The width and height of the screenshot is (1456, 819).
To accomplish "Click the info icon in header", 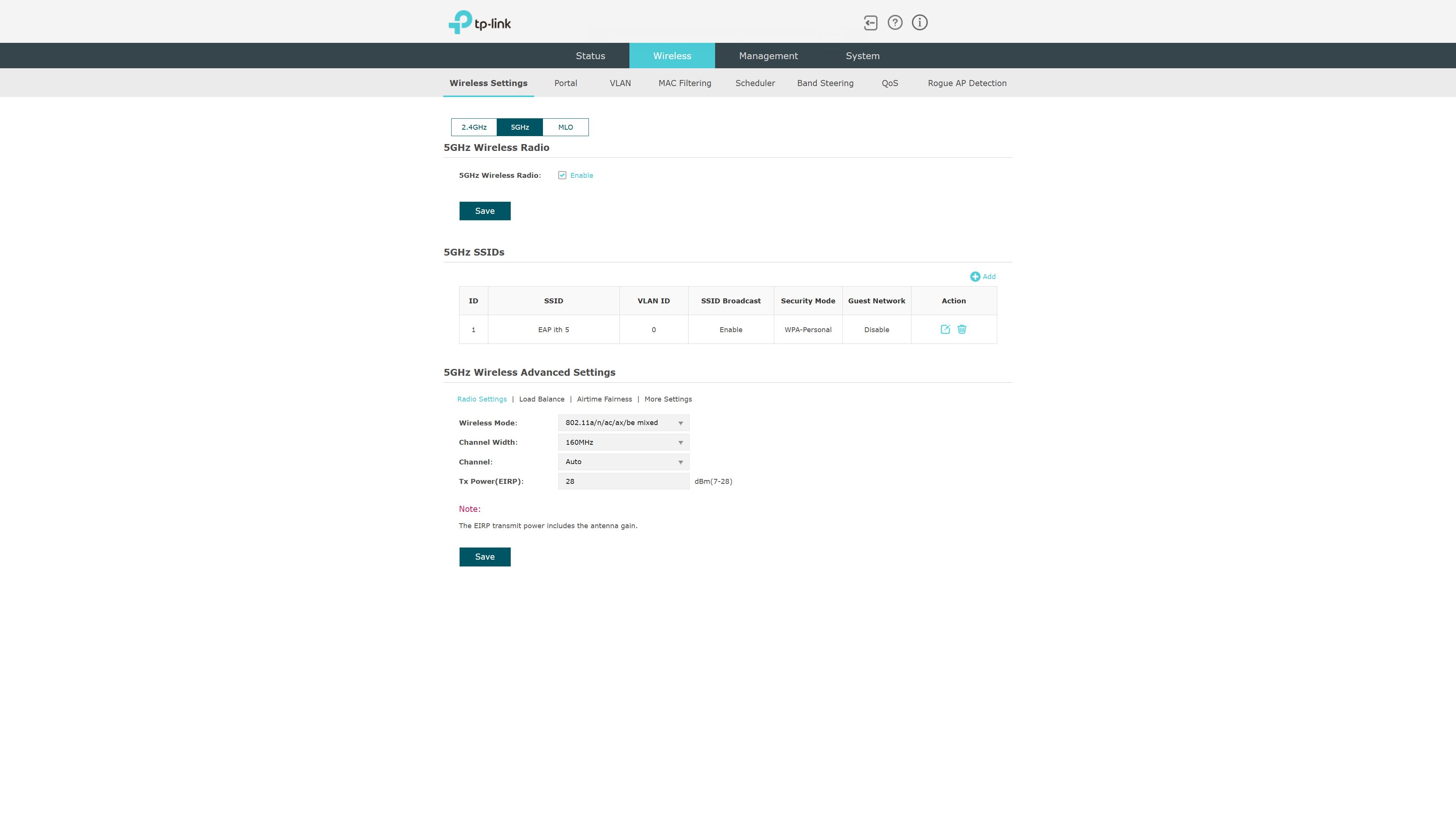I will click(x=919, y=23).
